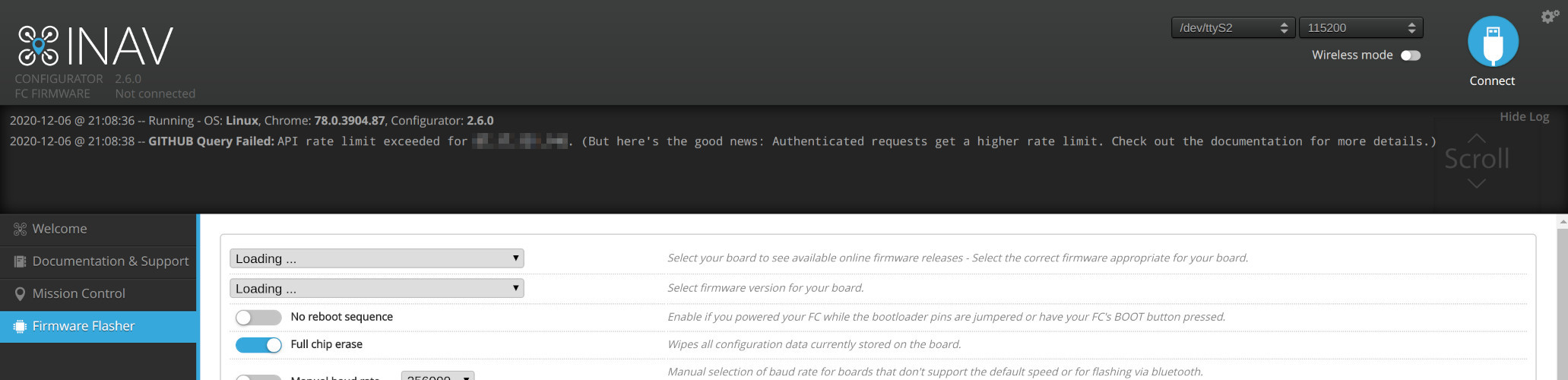Click the log scroll down arrow
This screenshot has width=1568, height=380.
point(1476,183)
